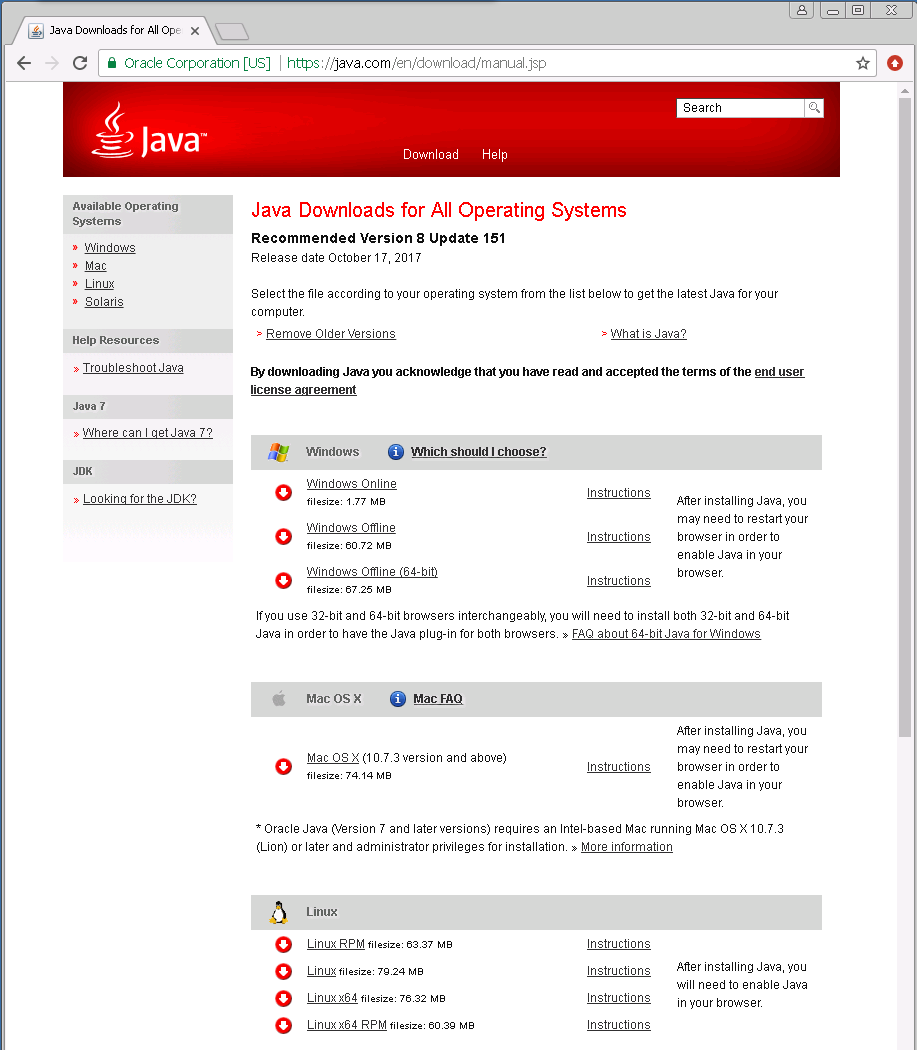
Task: Click the red extension icon in toolbar
Action: (x=895, y=63)
